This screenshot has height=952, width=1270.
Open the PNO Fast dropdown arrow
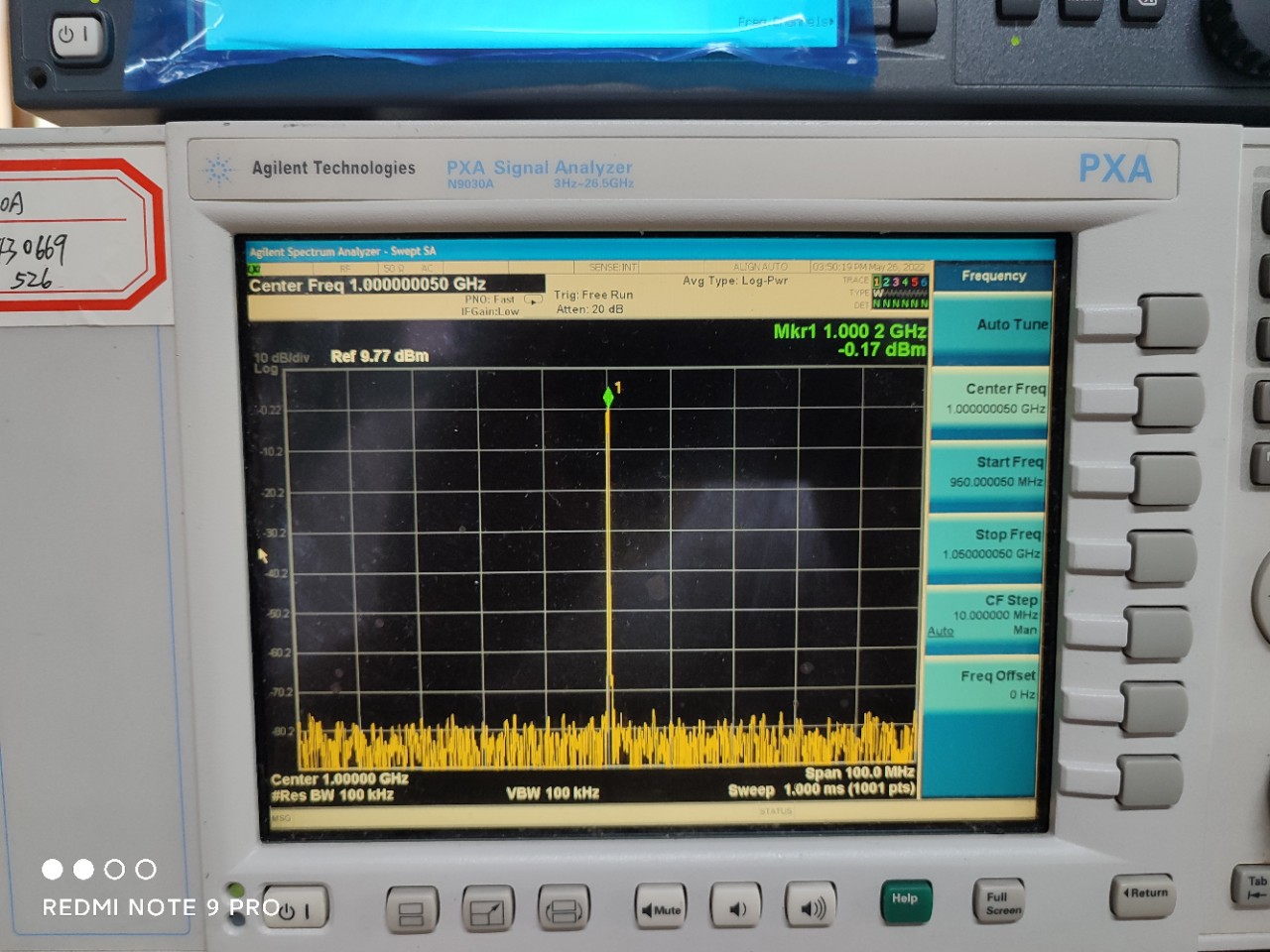[x=534, y=299]
